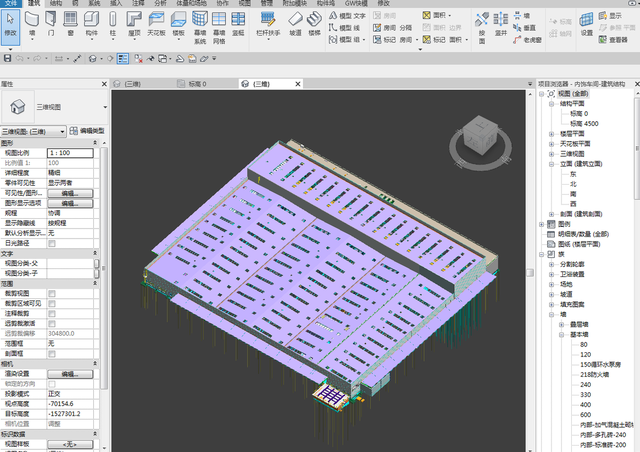Image resolution: width=640 pixels, height=452 pixels.
Task: Click the 按面 (By Face) opening tool
Action: pos(482,27)
